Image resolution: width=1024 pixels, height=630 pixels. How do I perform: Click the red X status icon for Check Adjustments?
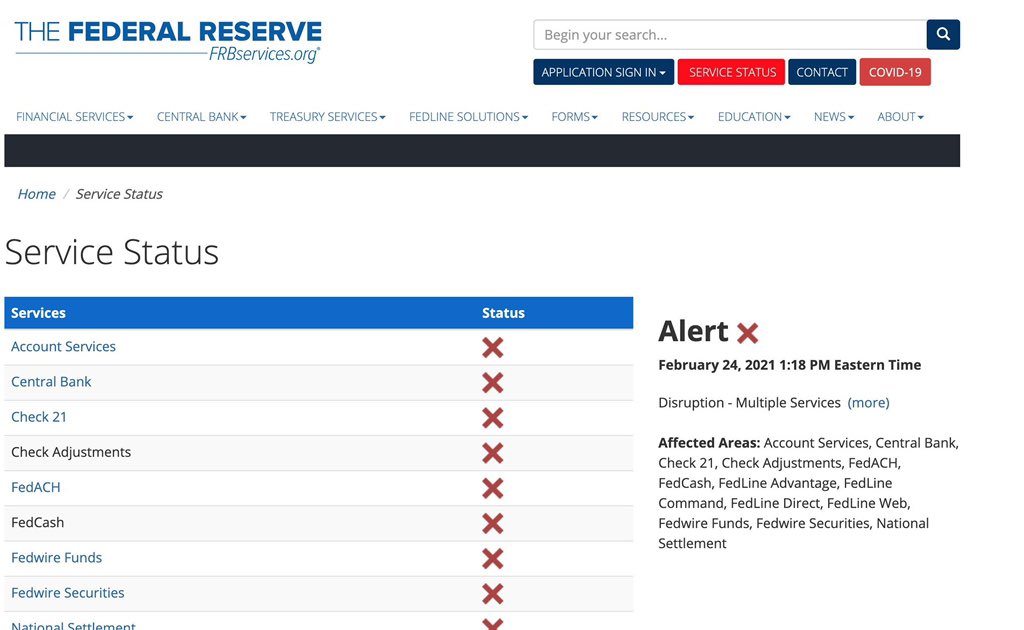pos(492,453)
